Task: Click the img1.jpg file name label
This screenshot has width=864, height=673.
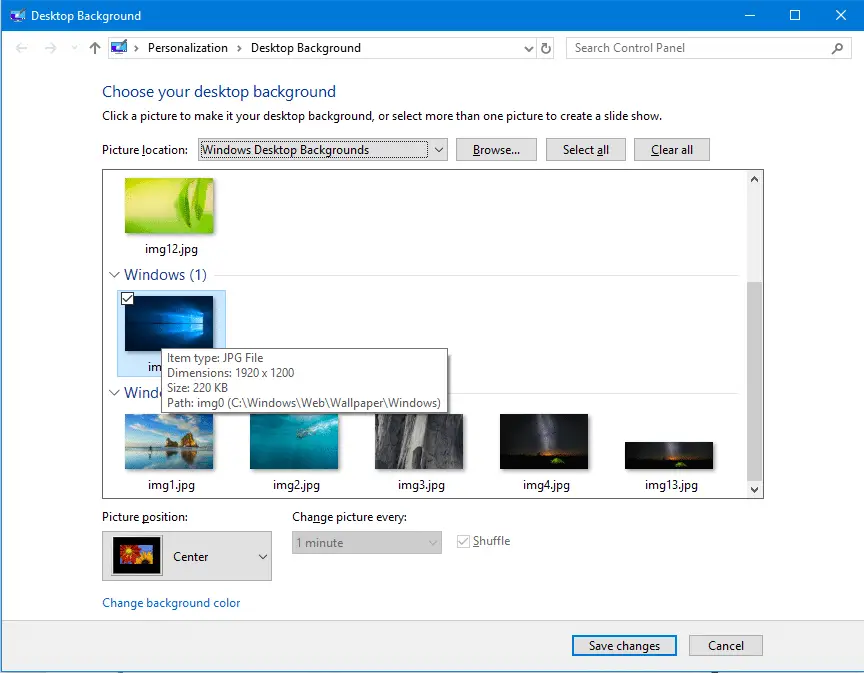Action: (x=171, y=485)
